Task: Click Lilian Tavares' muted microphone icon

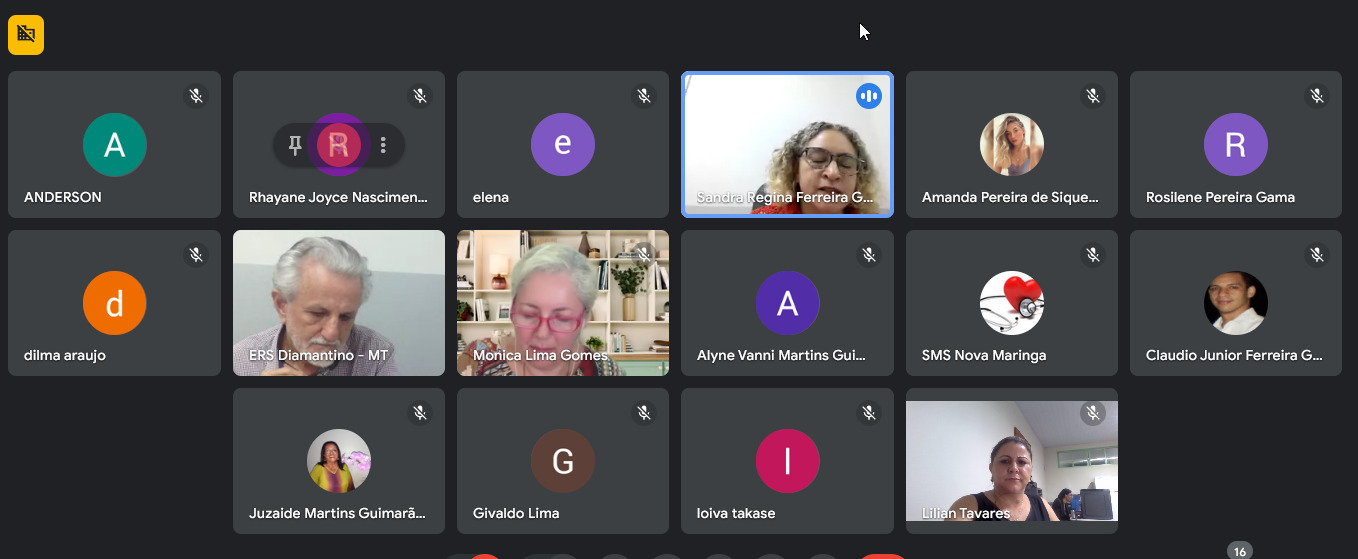Action: [x=1094, y=413]
